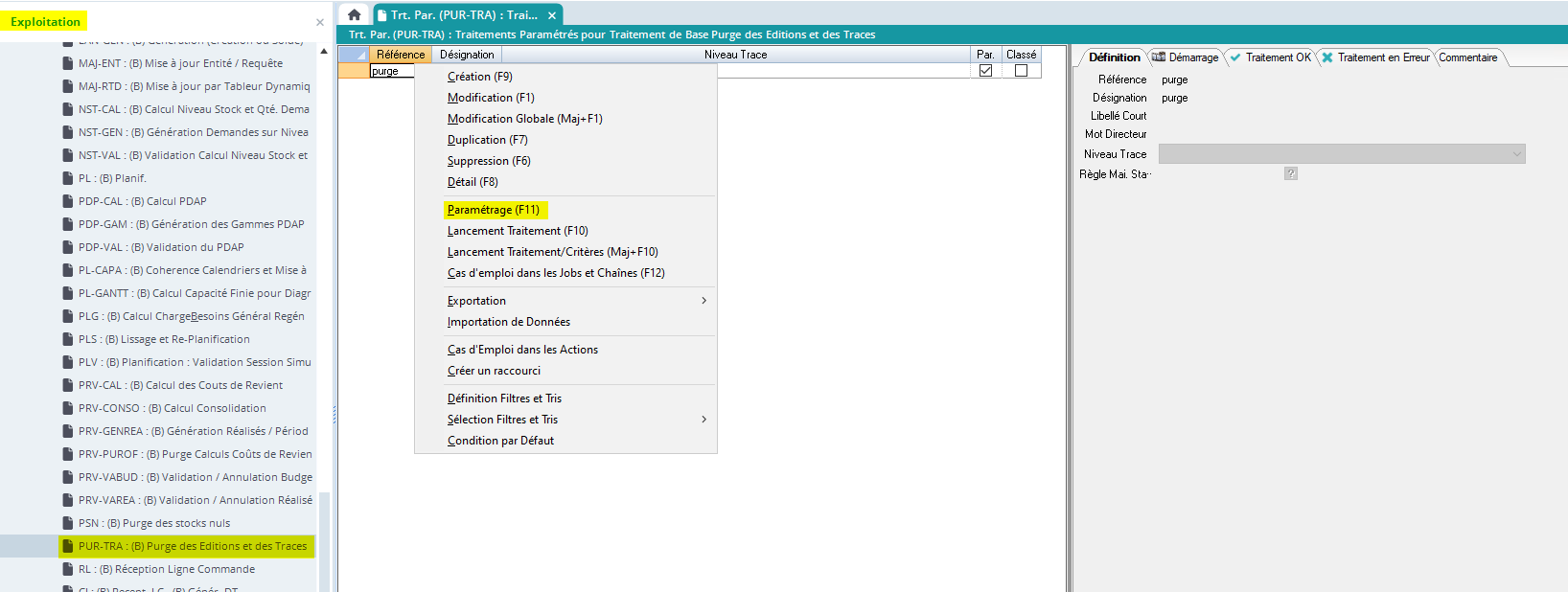Viewport: 1568px width, 592px height.
Task: Open the Niveau Trace dropdown
Action: 1516,154
